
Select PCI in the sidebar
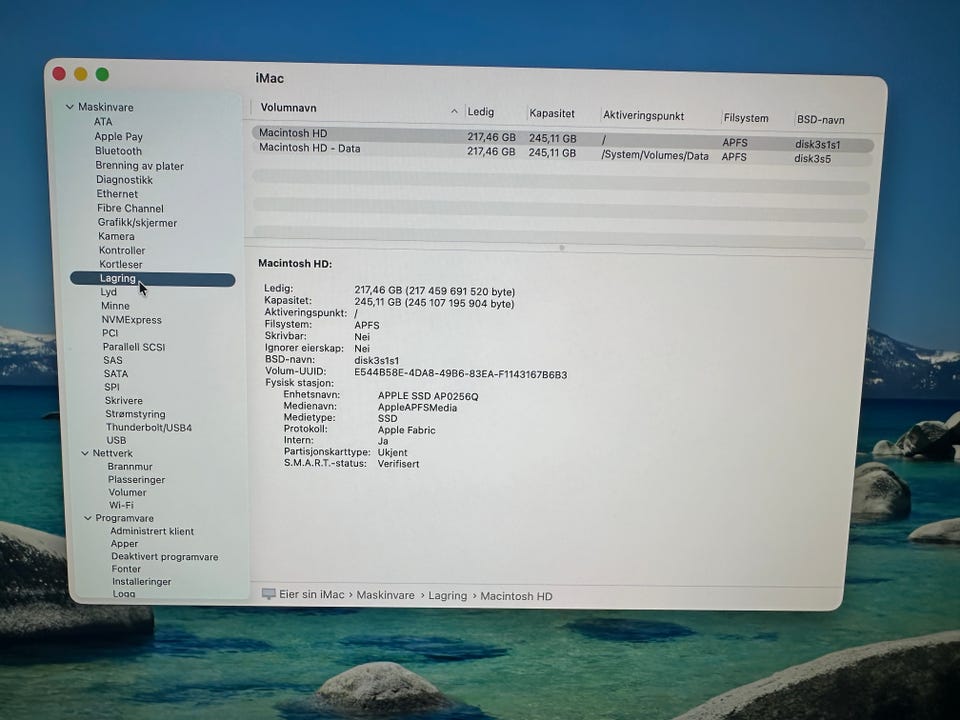point(110,333)
